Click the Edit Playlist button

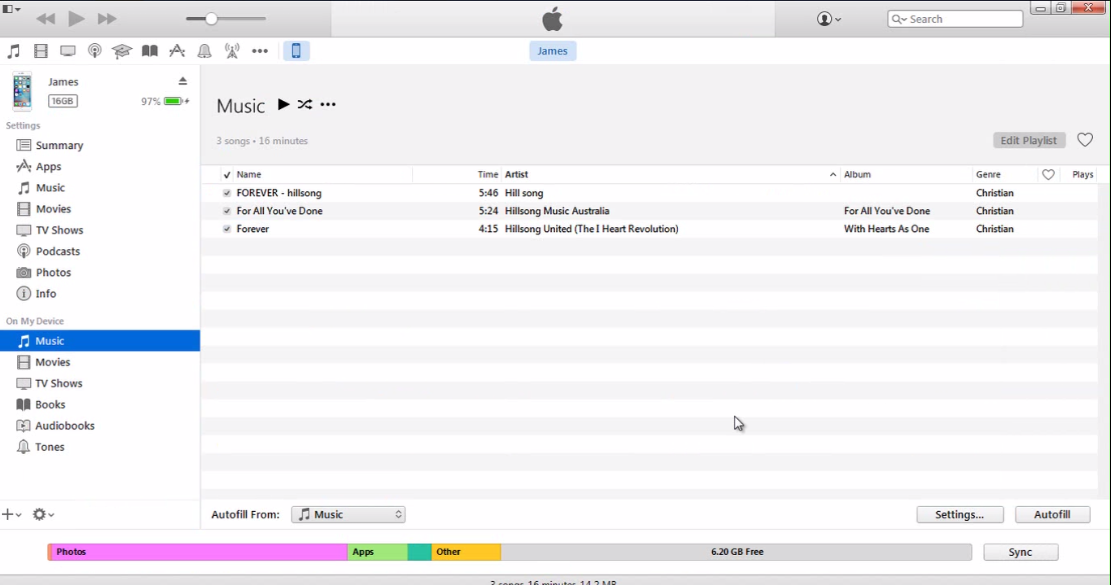(1029, 140)
